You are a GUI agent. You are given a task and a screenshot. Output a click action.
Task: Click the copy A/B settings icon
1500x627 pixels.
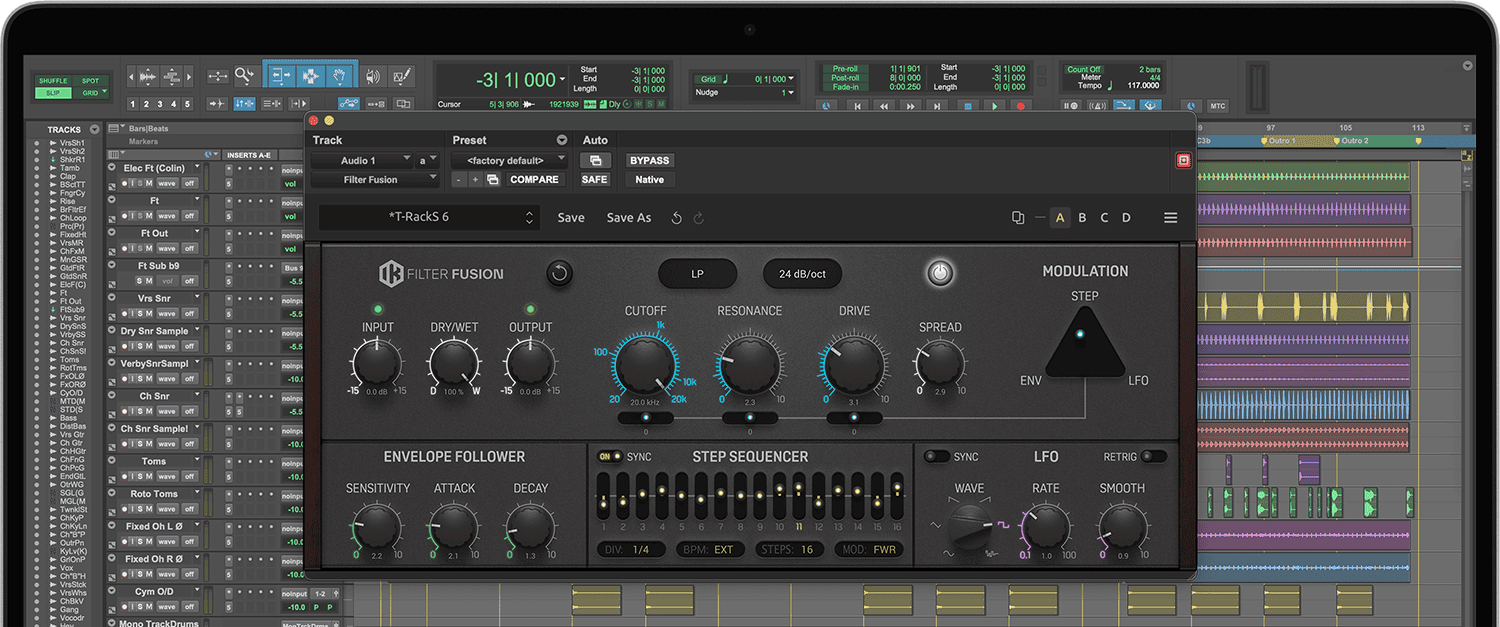point(1018,218)
